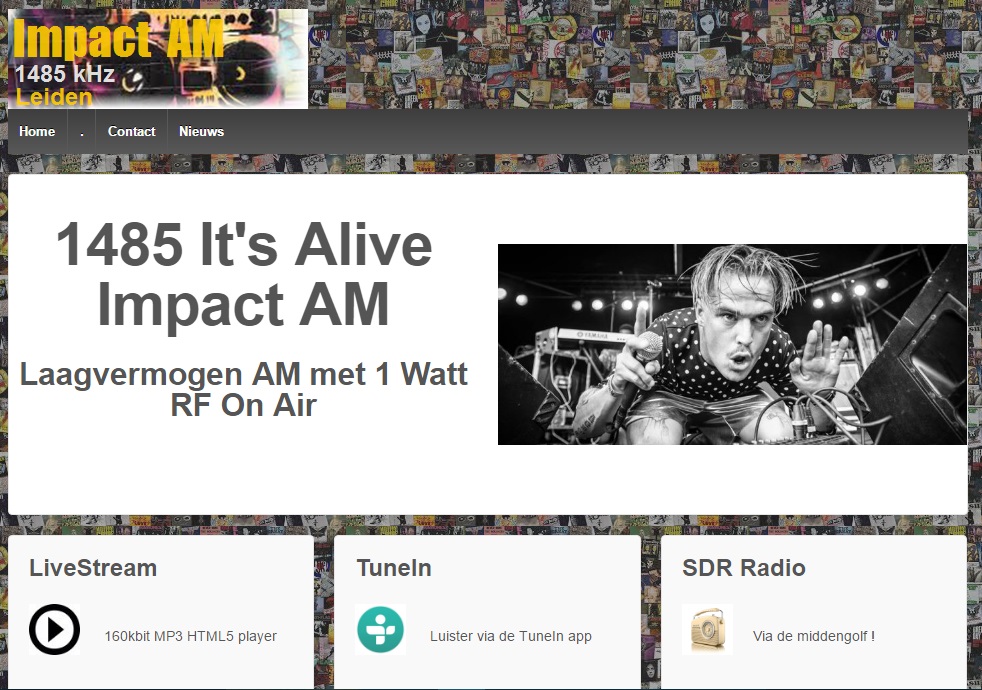Open the Nieuws menu item
982x690 pixels.
point(201,131)
